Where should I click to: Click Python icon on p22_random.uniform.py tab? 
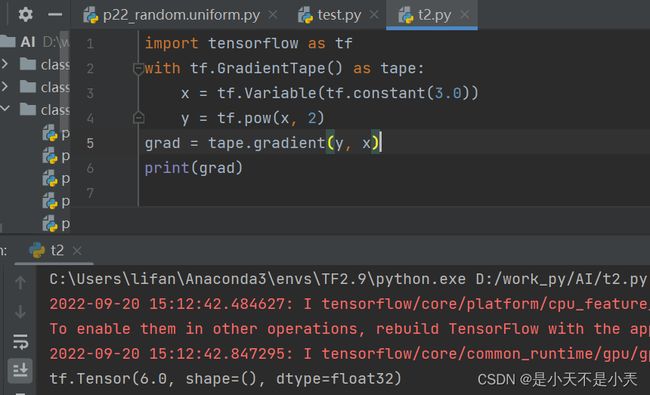pos(90,15)
